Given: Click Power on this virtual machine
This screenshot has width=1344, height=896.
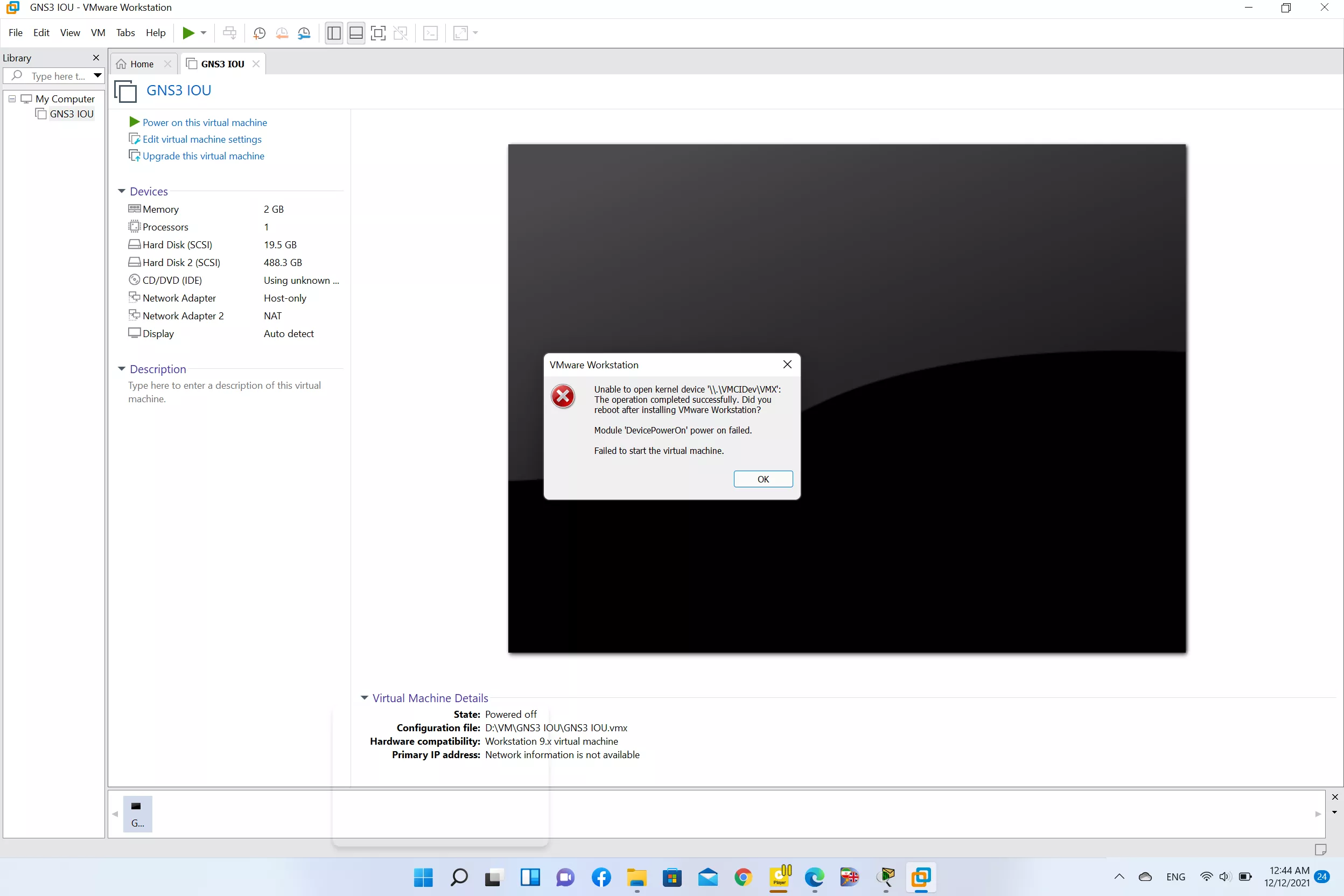Looking at the screenshot, I should pos(205,122).
